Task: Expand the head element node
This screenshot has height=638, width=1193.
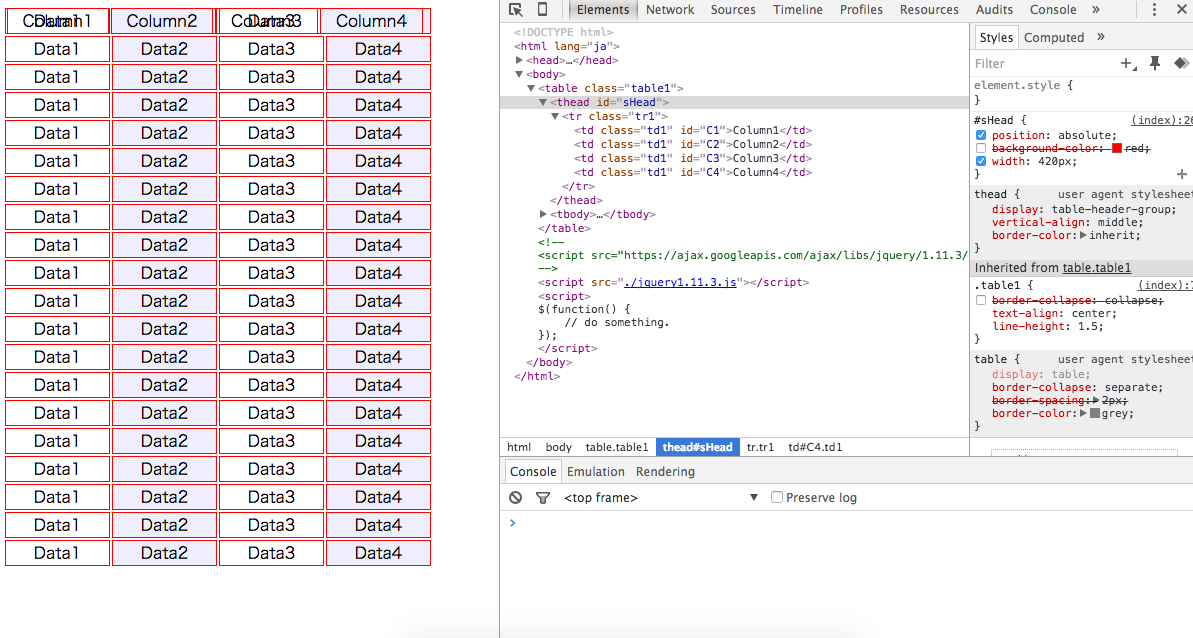Action: click(x=519, y=60)
